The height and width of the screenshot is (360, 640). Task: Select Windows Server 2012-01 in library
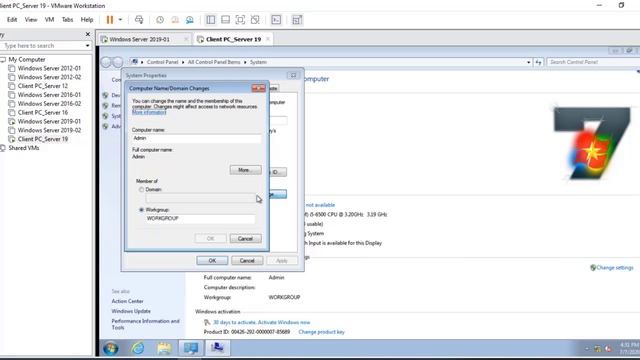click(49, 68)
